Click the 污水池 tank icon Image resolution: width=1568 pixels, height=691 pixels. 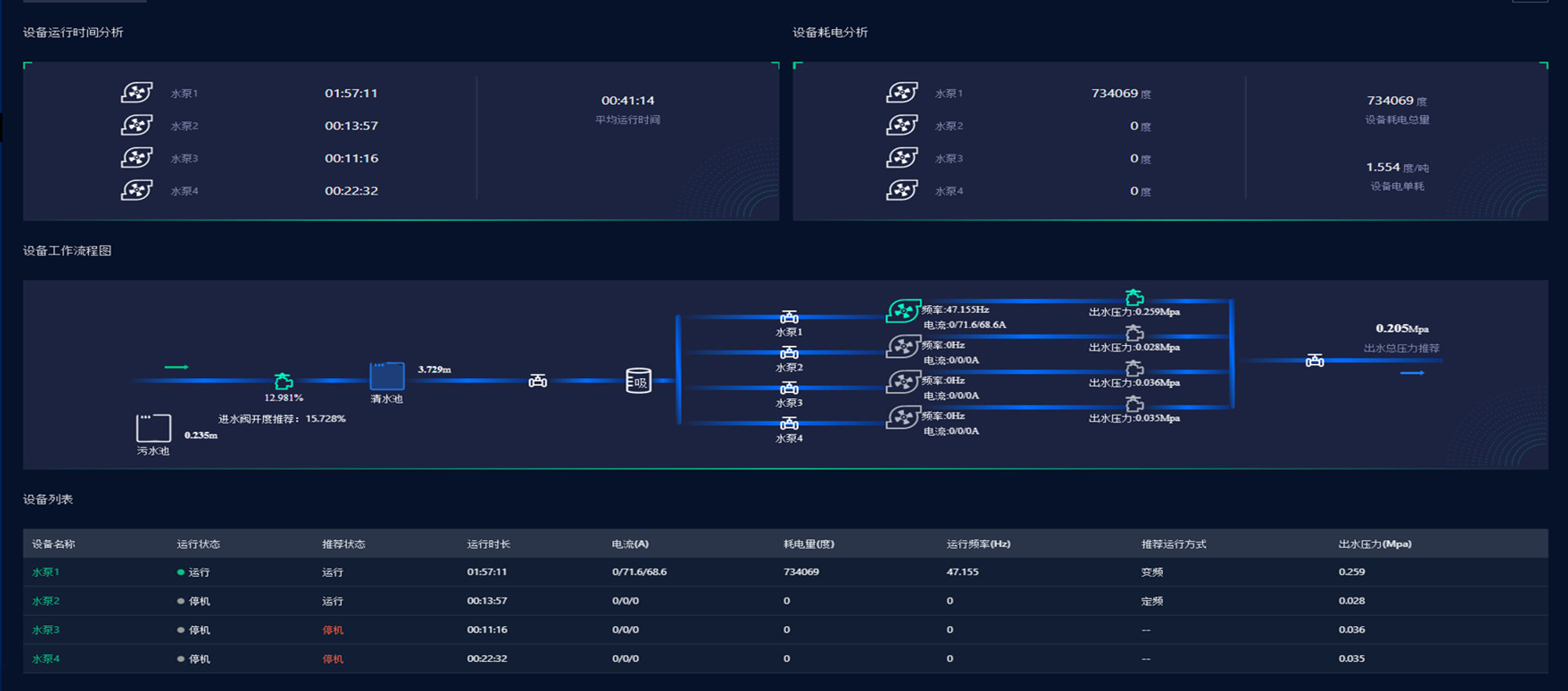click(153, 428)
